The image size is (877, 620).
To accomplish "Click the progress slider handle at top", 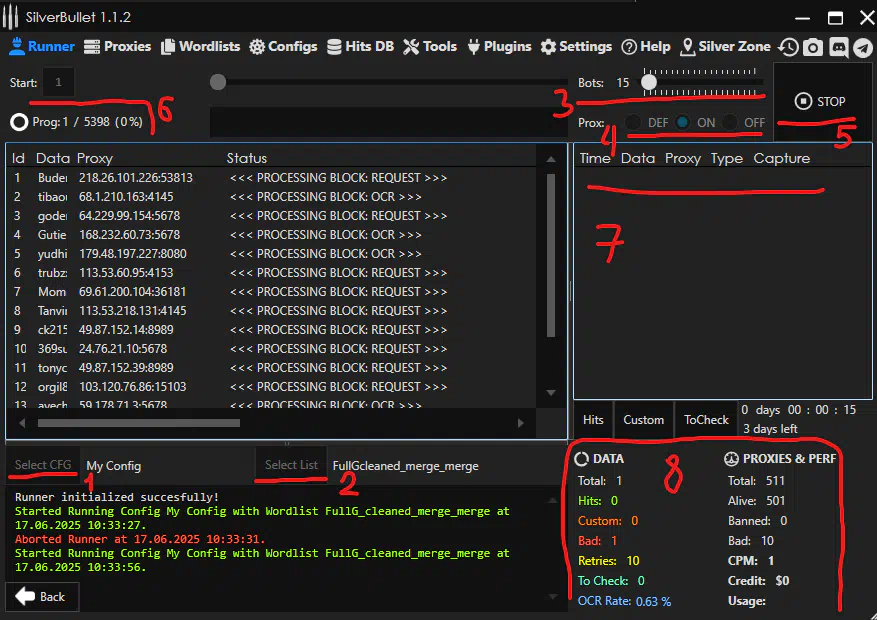I will tap(218, 82).
